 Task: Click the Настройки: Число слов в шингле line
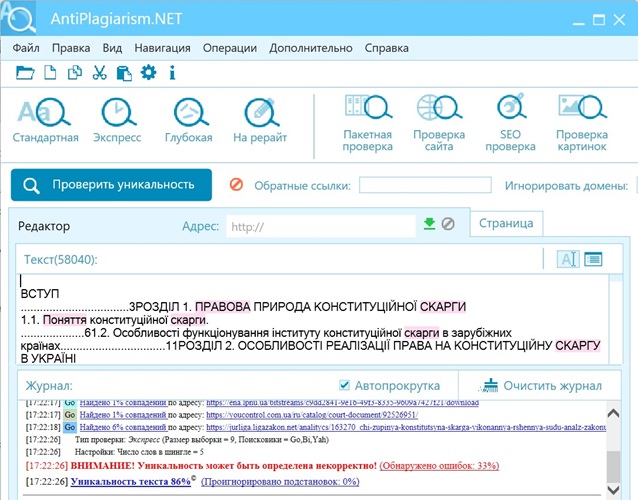coord(139,452)
